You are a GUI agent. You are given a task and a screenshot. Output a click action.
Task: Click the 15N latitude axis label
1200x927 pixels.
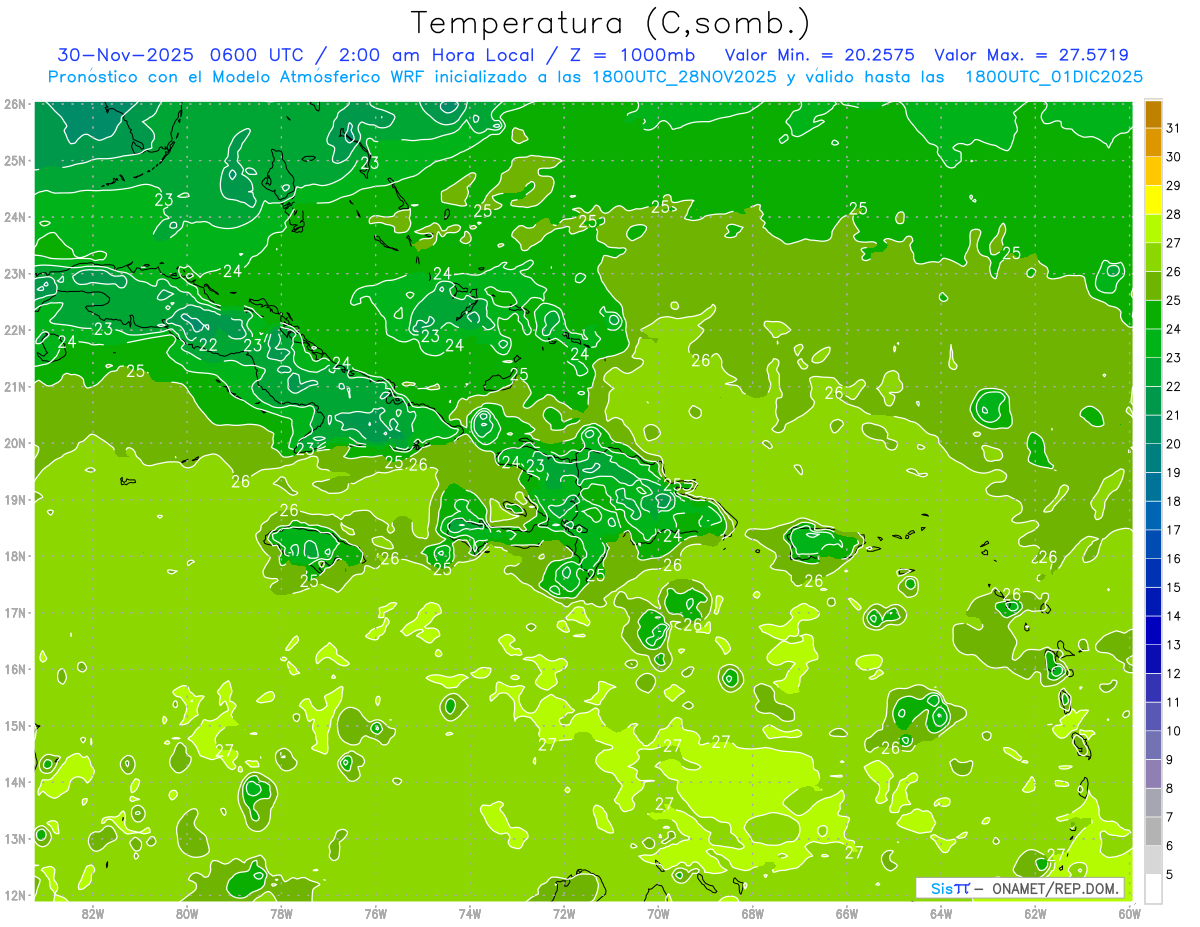(x=14, y=725)
